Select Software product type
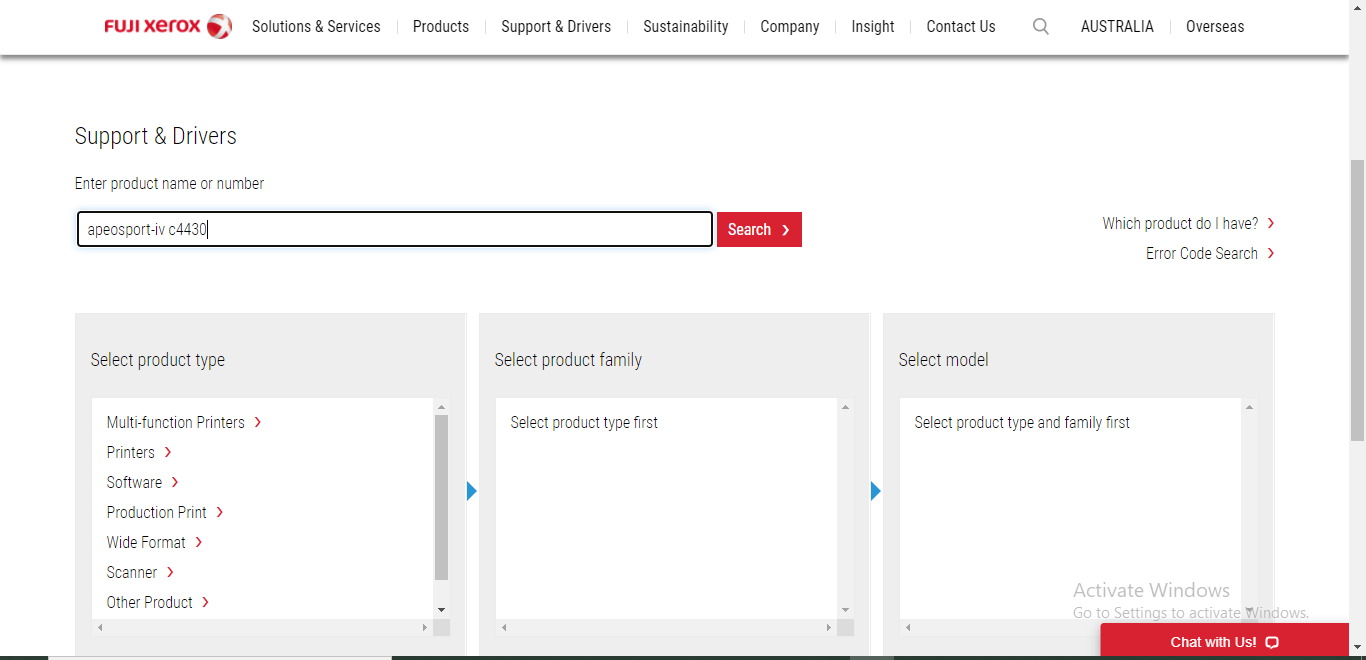 click(x=134, y=483)
